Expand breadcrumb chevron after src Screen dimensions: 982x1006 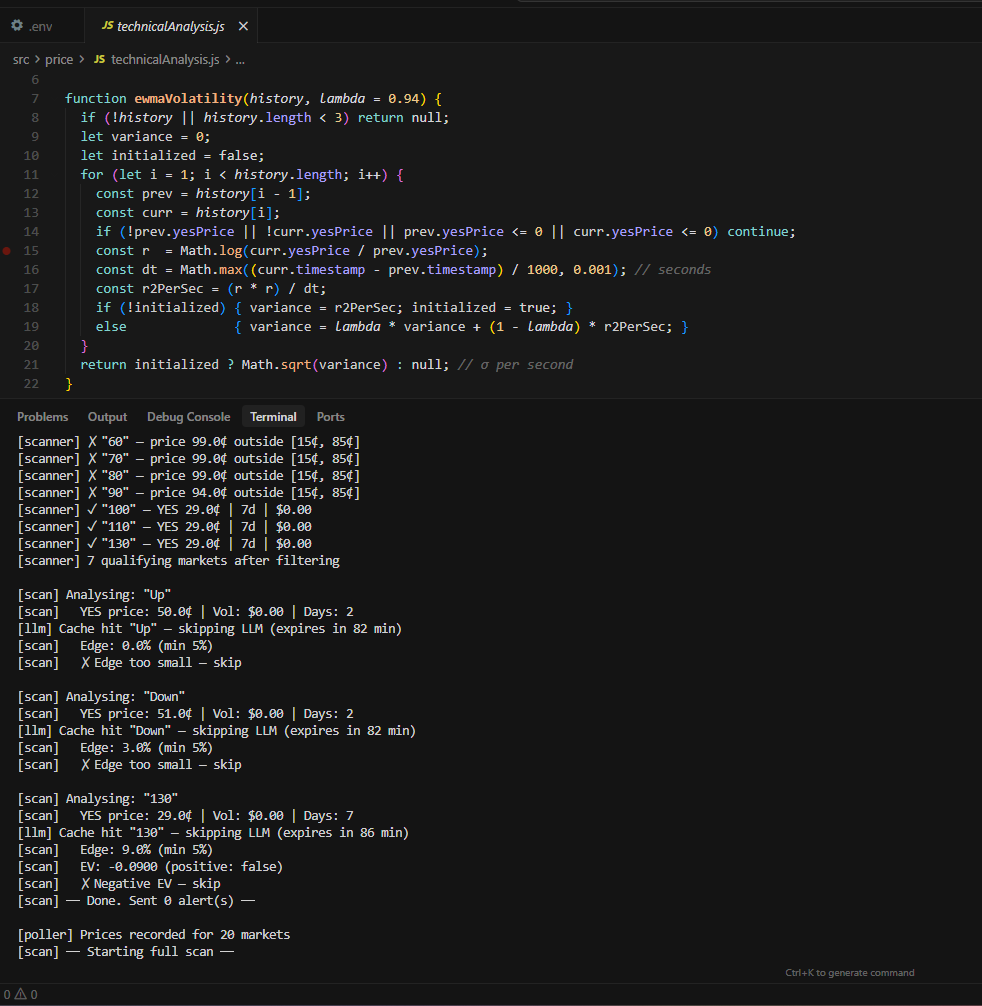[37, 59]
